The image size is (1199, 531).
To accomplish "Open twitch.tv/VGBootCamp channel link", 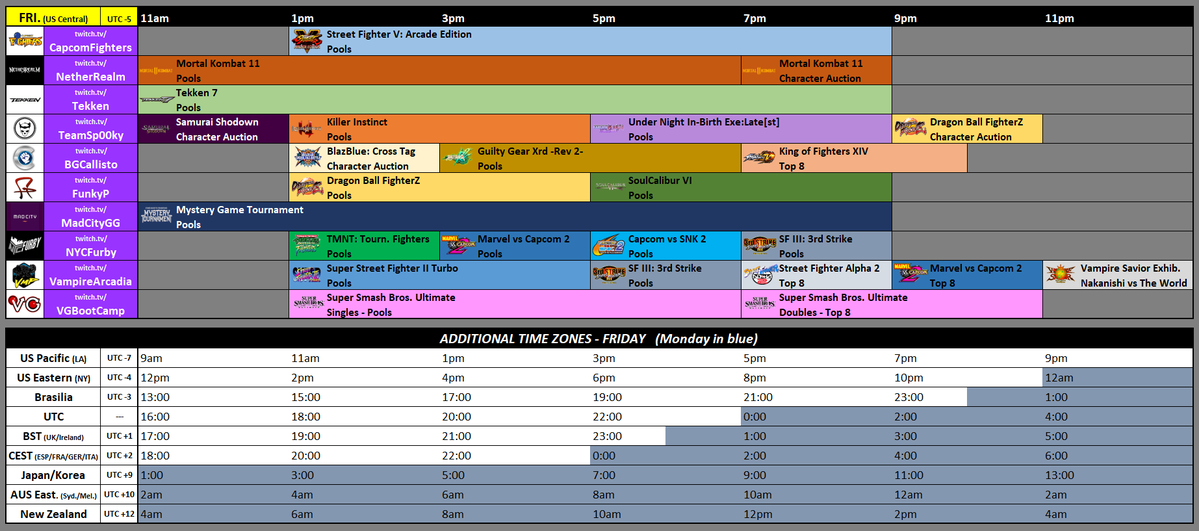I will coord(90,304).
